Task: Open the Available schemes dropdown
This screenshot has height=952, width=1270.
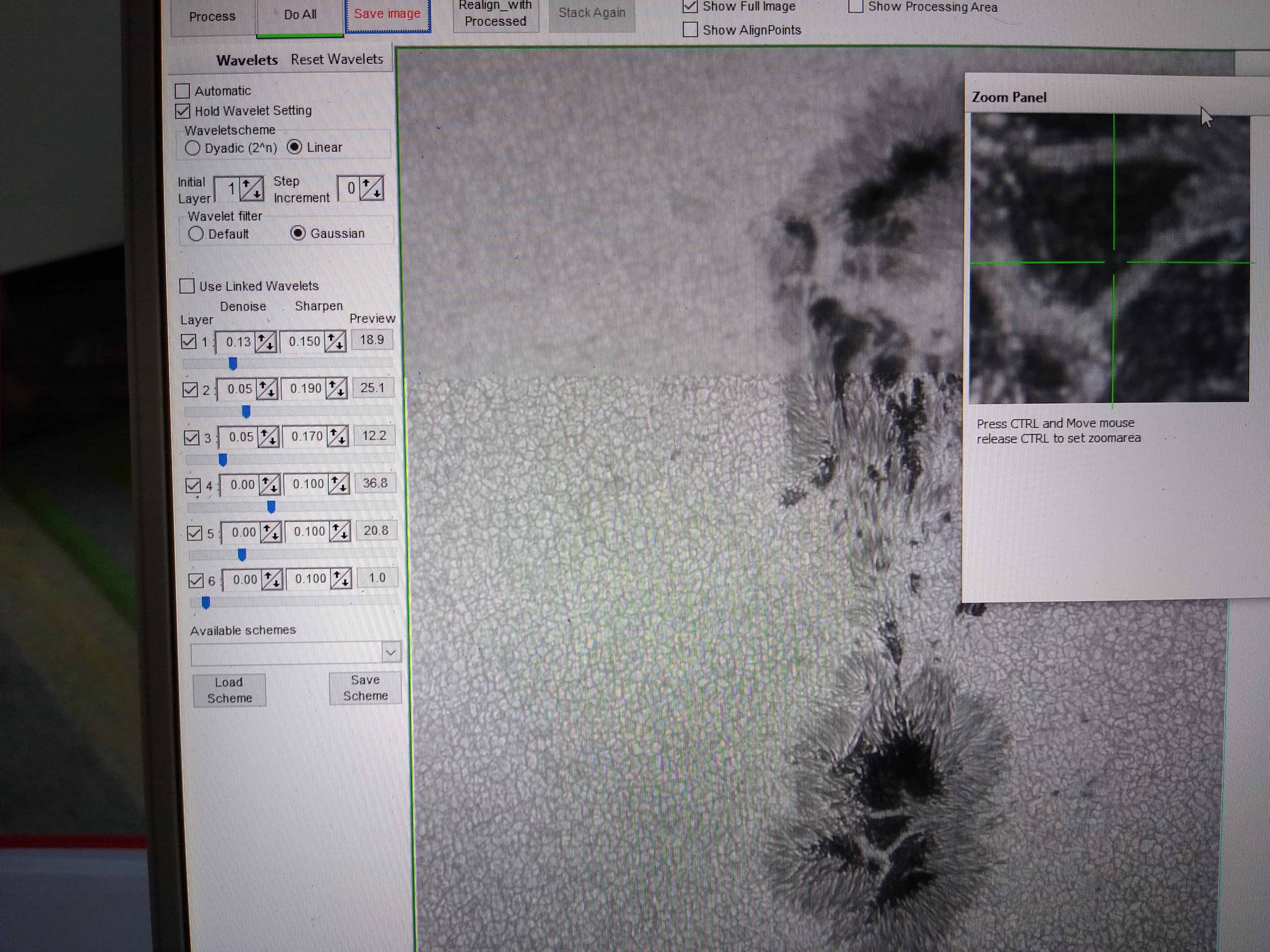Action: (391, 652)
